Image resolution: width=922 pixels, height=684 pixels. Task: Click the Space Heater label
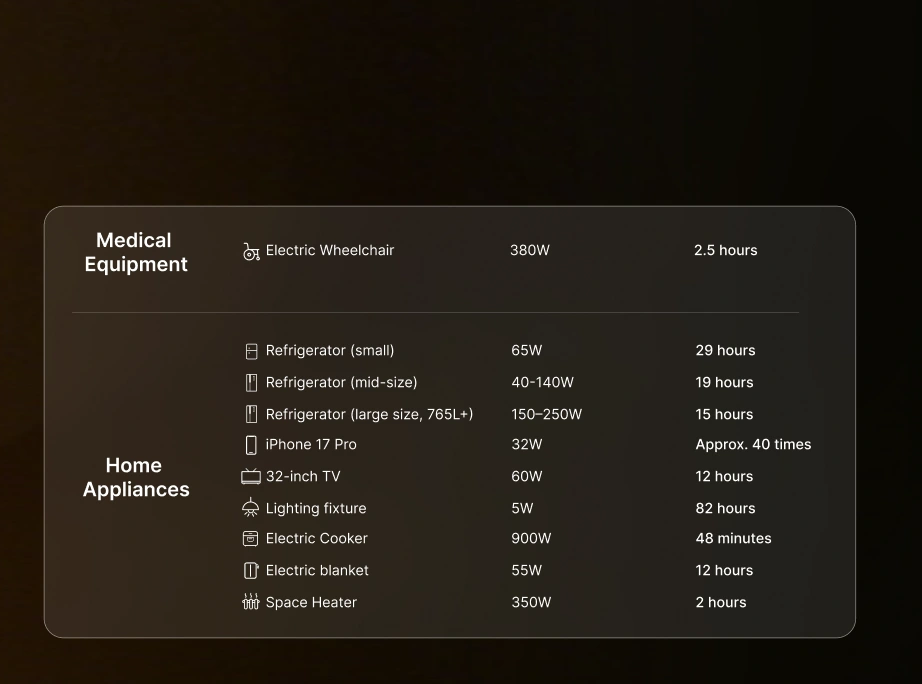311,602
